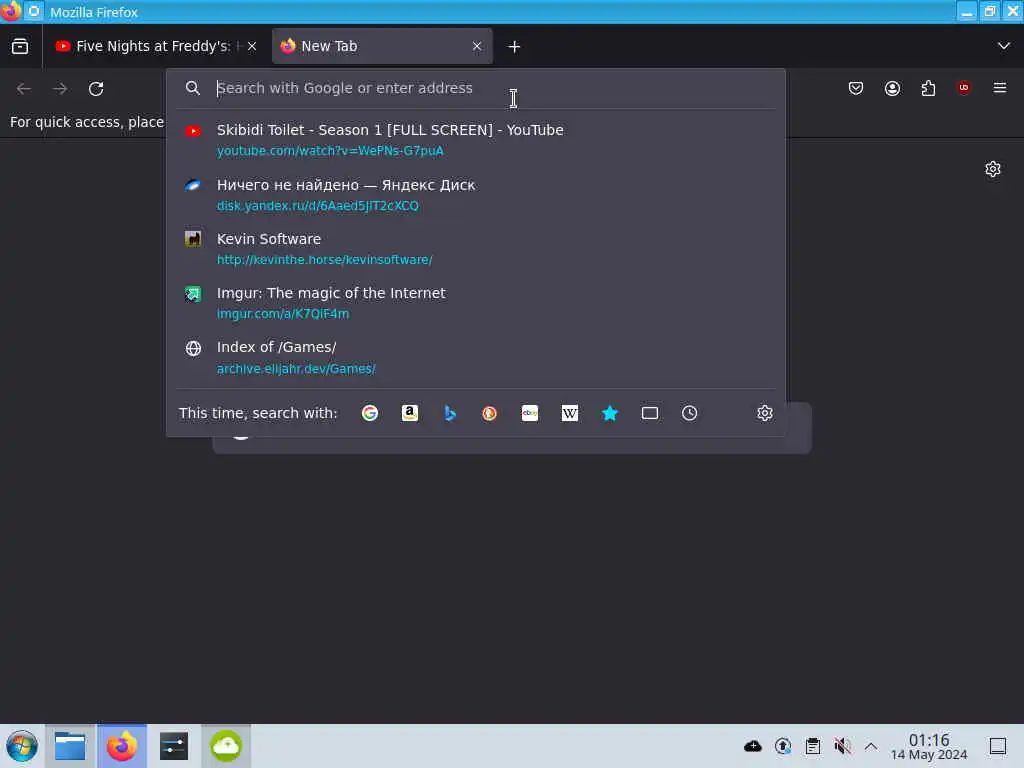This screenshot has height=768, width=1024.
Task: Open the Kevin Software suggestion
Action: click(x=475, y=249)
